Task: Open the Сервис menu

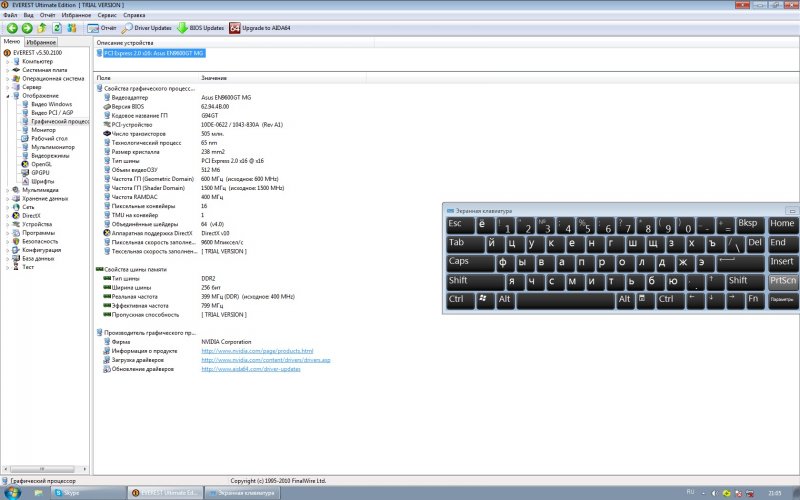Action: pyautogui.click(x=105, y=16)
